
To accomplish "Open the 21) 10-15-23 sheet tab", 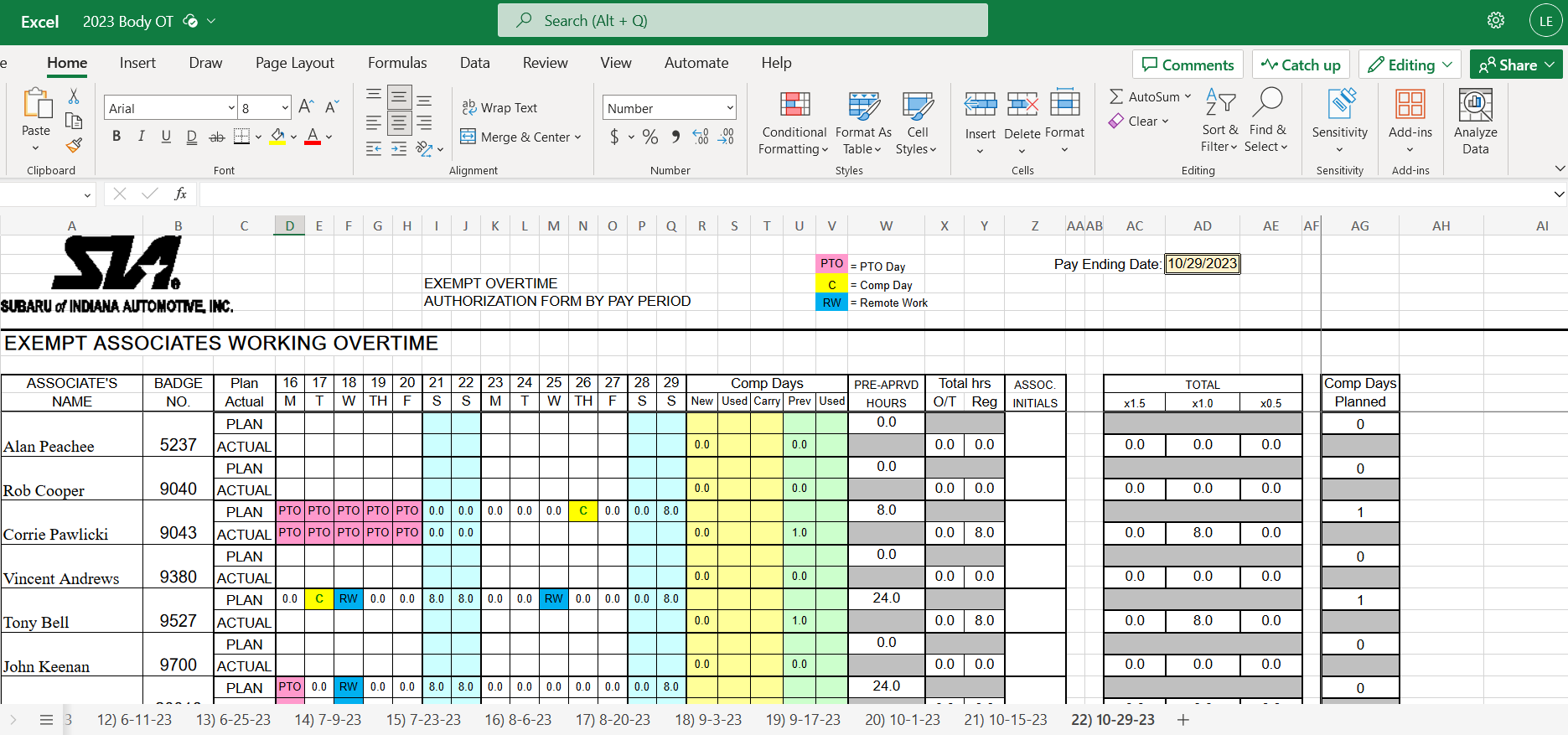I will (x=1005, y=720).
